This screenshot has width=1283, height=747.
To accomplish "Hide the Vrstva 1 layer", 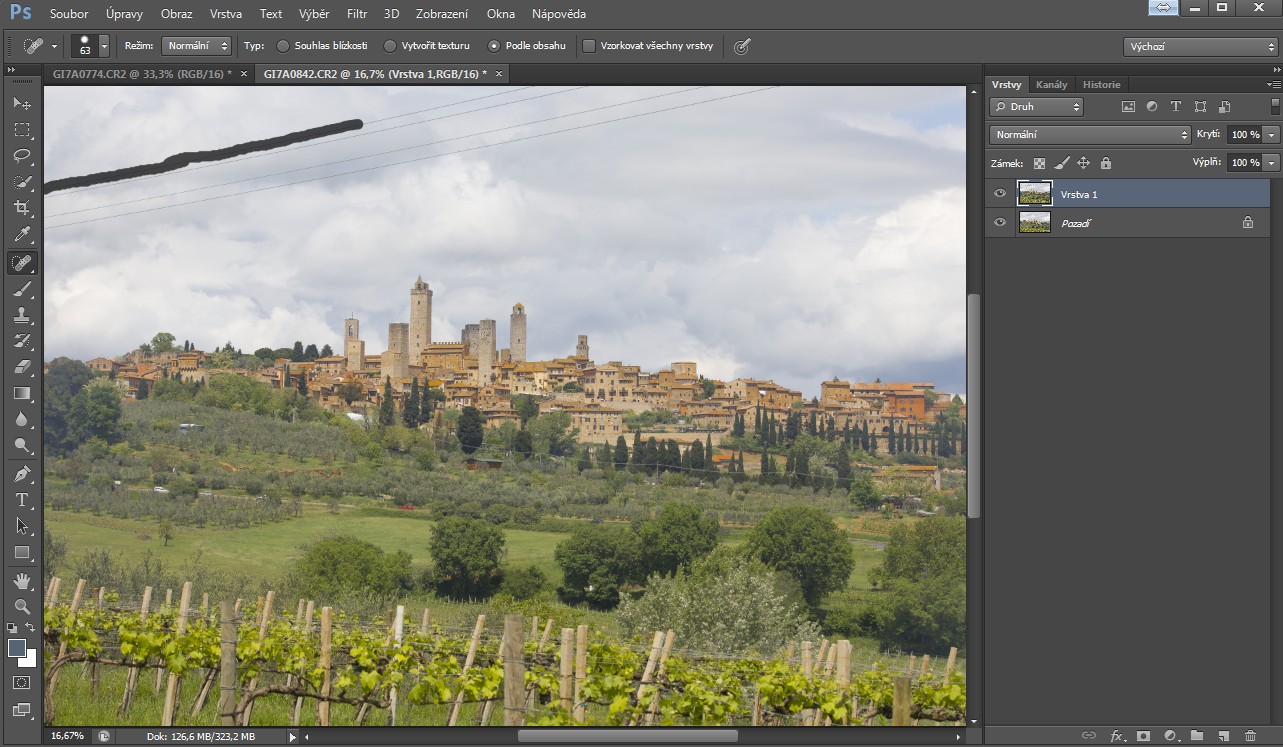I will click(x=1000, y=194).
